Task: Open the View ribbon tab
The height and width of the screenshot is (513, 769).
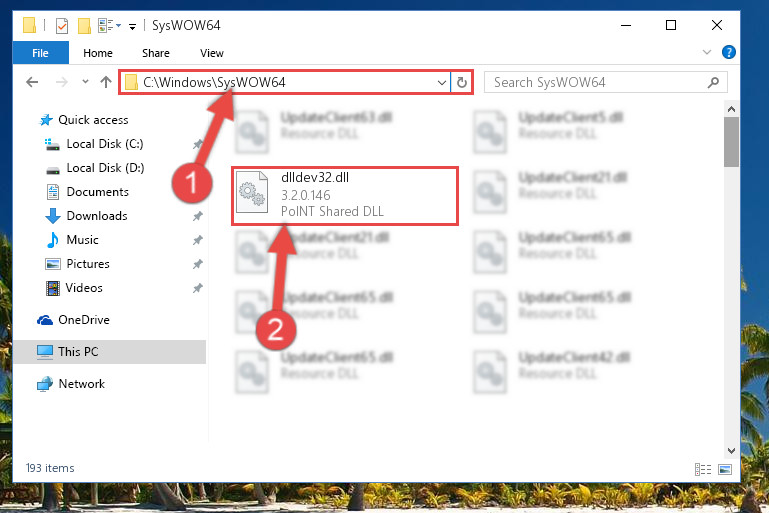Action: (212, 53)
